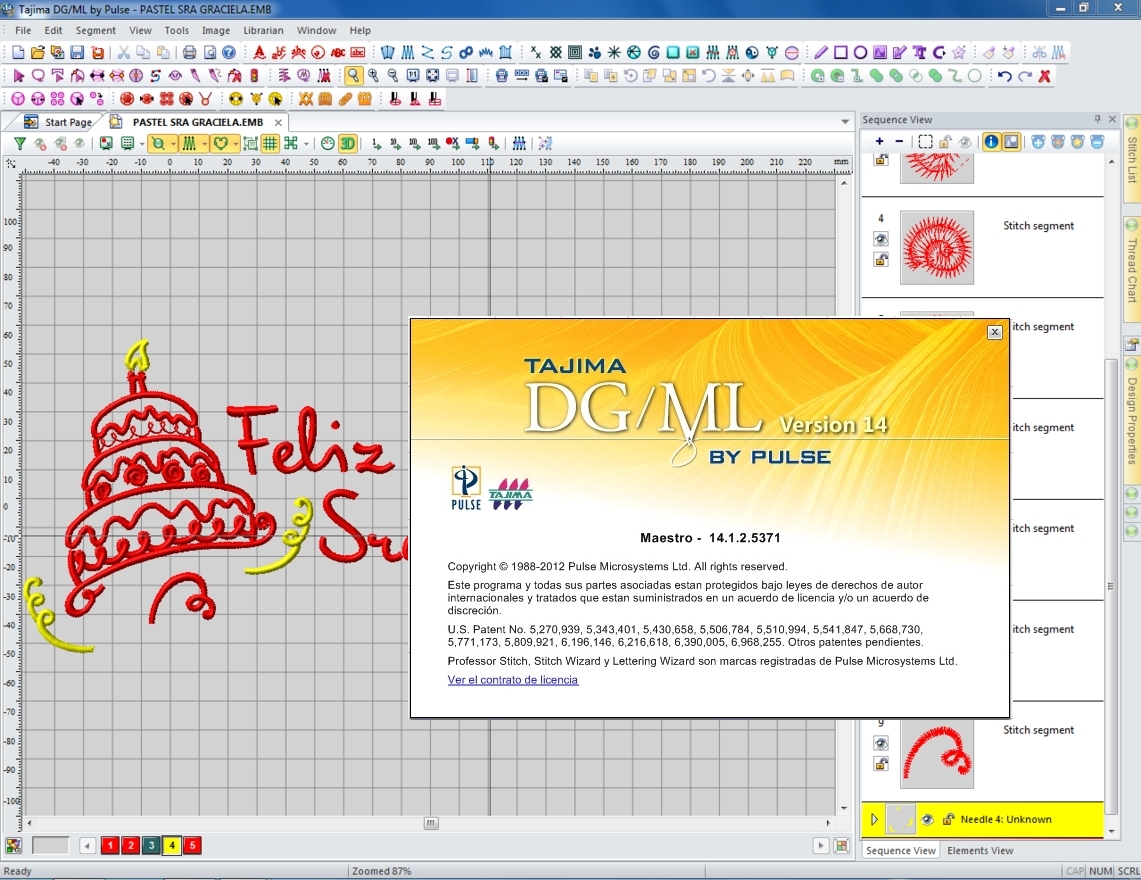Open a file with the folder icon
Image resolution: width=1141 pixels, height=880 pixels.
(38, 52)
